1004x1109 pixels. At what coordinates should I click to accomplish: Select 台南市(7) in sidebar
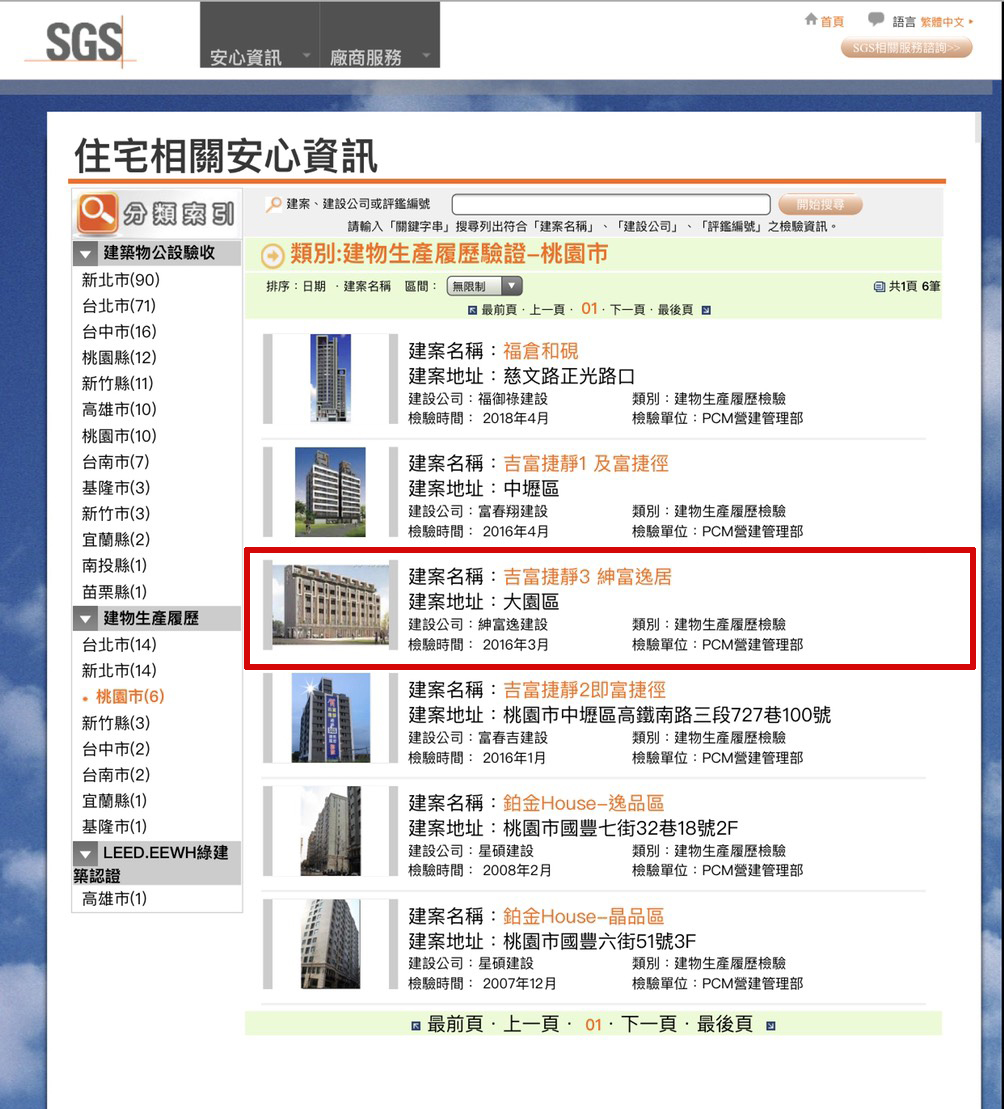[x=115, y=462]
